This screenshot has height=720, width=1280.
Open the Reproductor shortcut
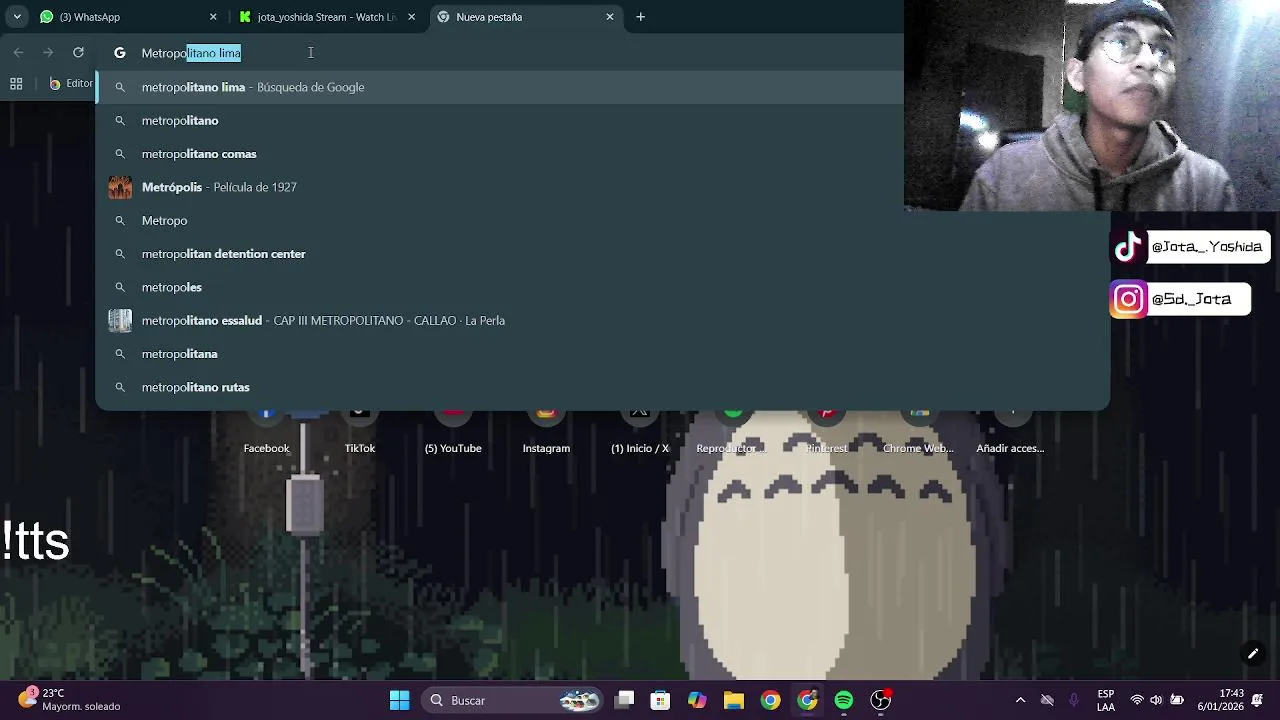click(731, 432)
